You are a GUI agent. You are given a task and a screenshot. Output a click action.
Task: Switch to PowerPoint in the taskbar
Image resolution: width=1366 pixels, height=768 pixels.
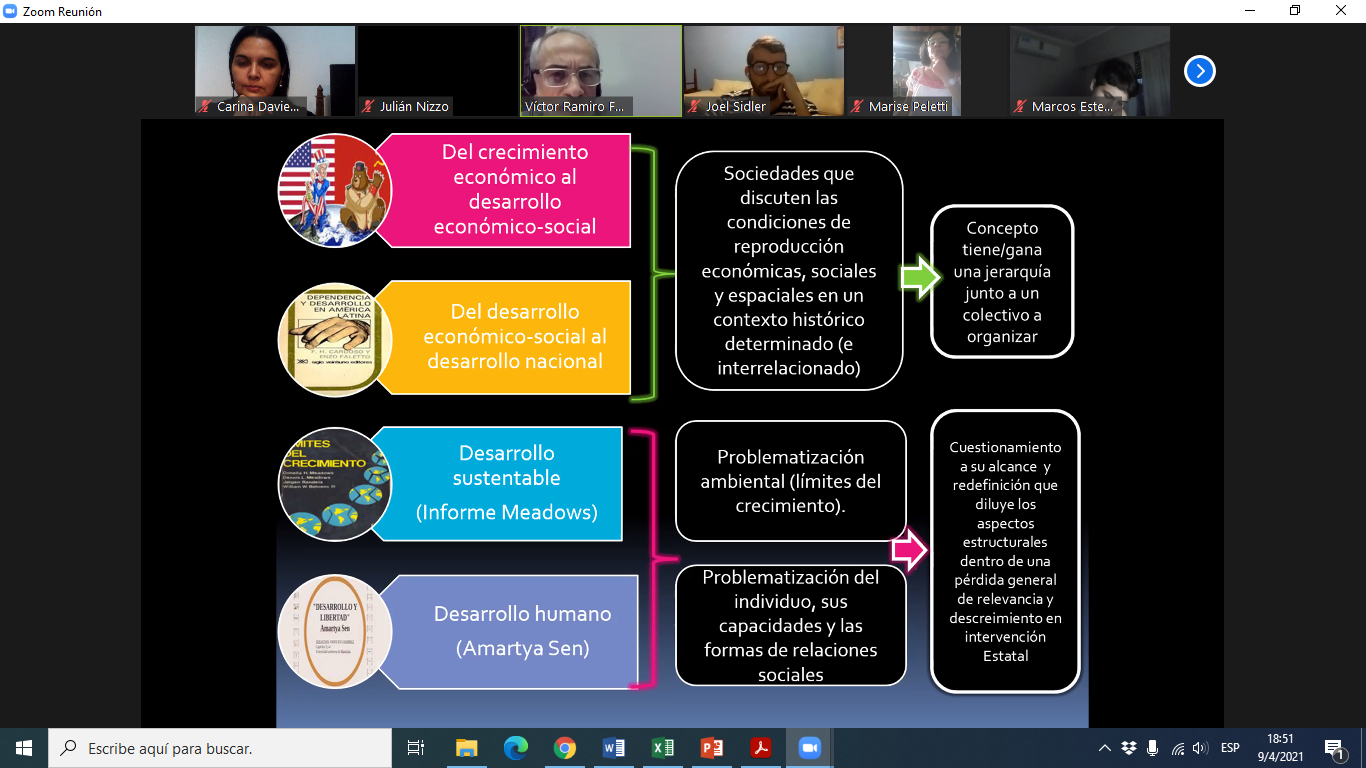[x=711, y=748]
